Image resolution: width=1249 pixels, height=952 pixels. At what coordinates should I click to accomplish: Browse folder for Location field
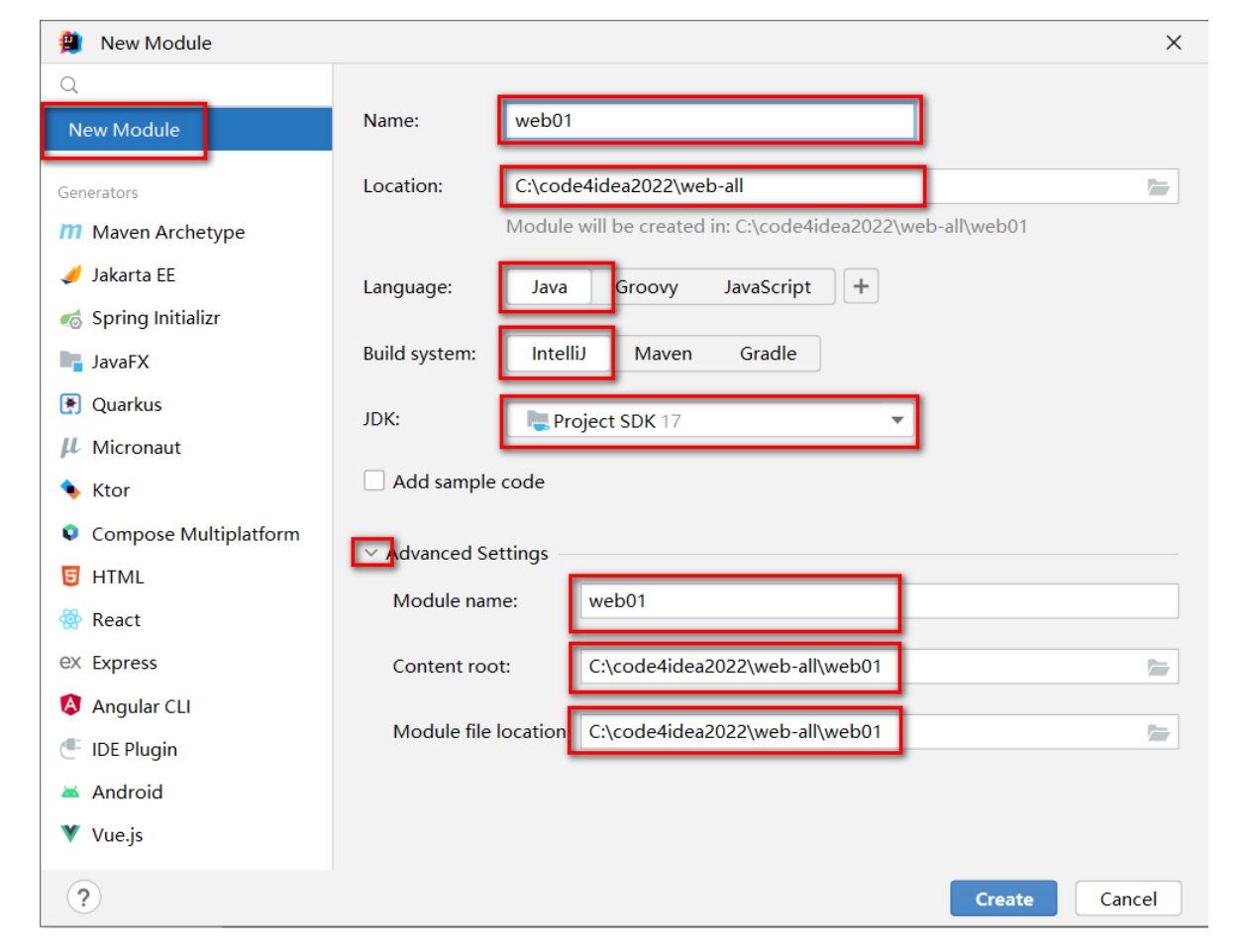(x=1158, y=186)
